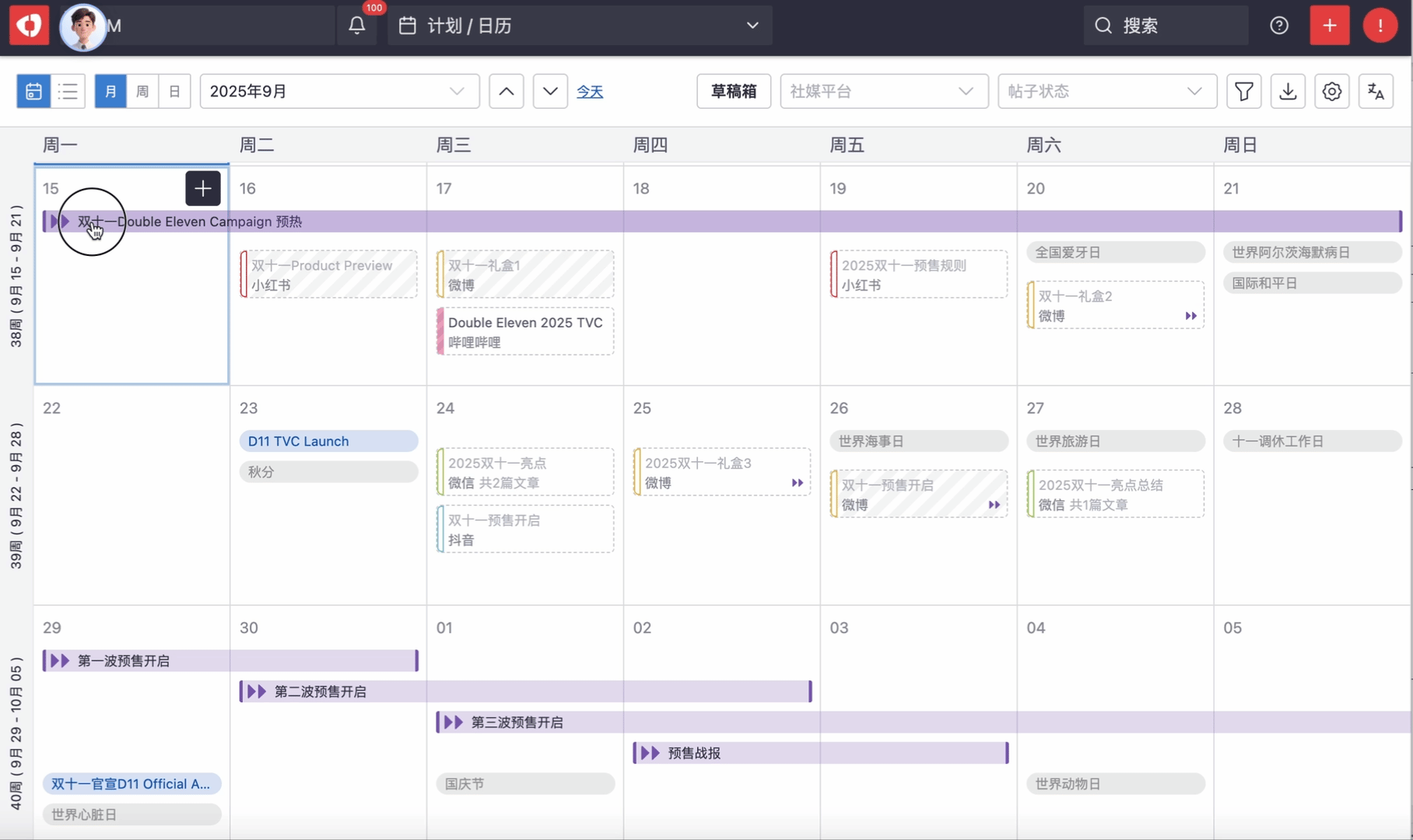Expand the 帖子状态 dropdown

coord(1106,91)
